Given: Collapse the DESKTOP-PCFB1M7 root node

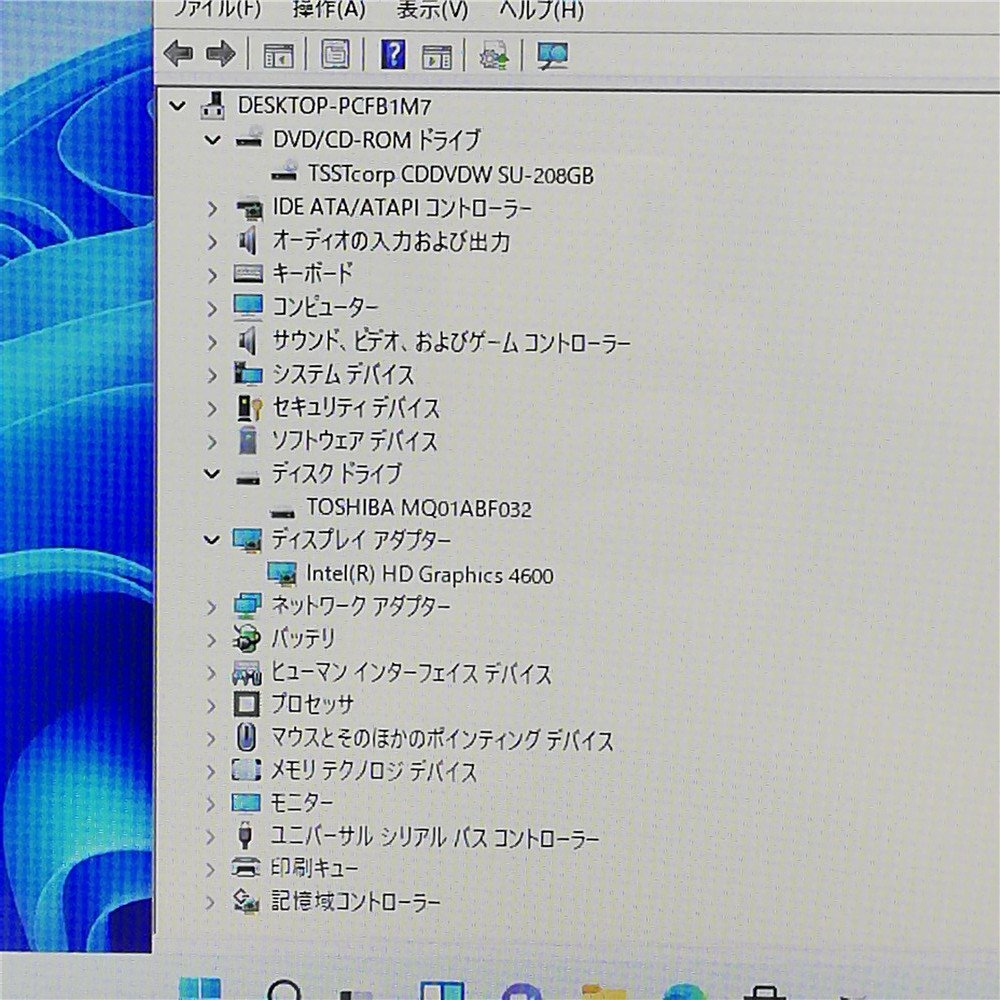Looking at the screenshot, I should click(177, 106).
